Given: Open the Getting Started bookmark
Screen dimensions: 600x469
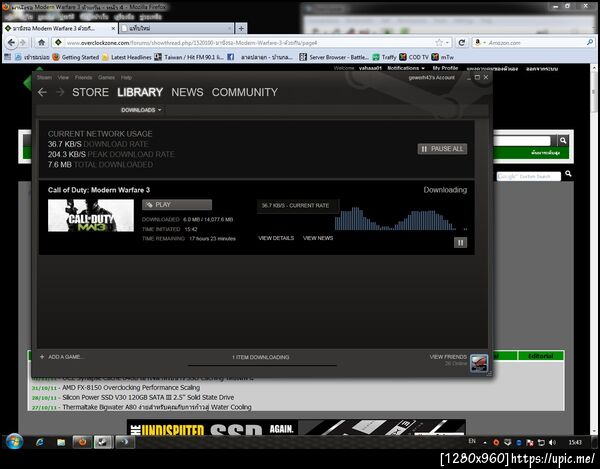Looking at the screenshot, I should coord(75,57).
